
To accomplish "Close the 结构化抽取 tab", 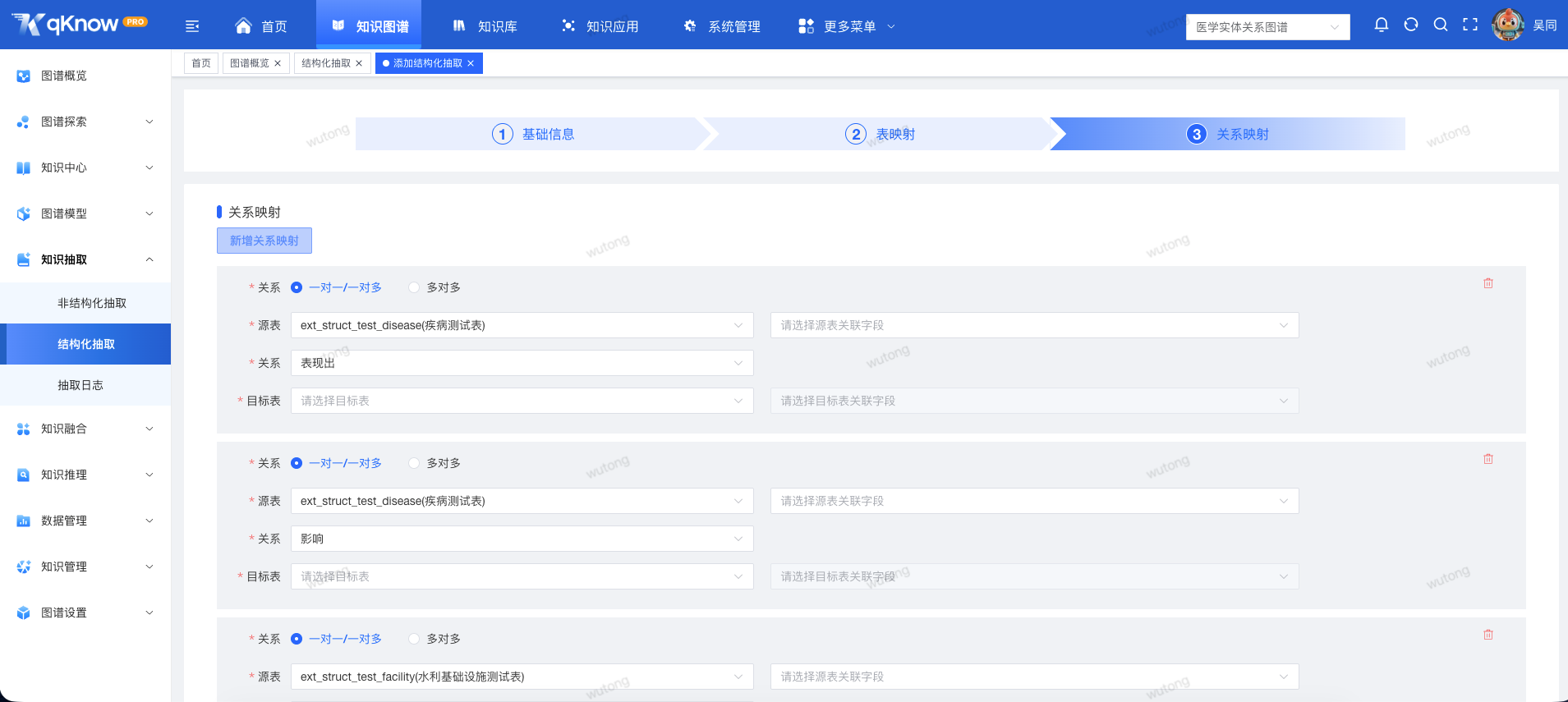I will 359,63.
